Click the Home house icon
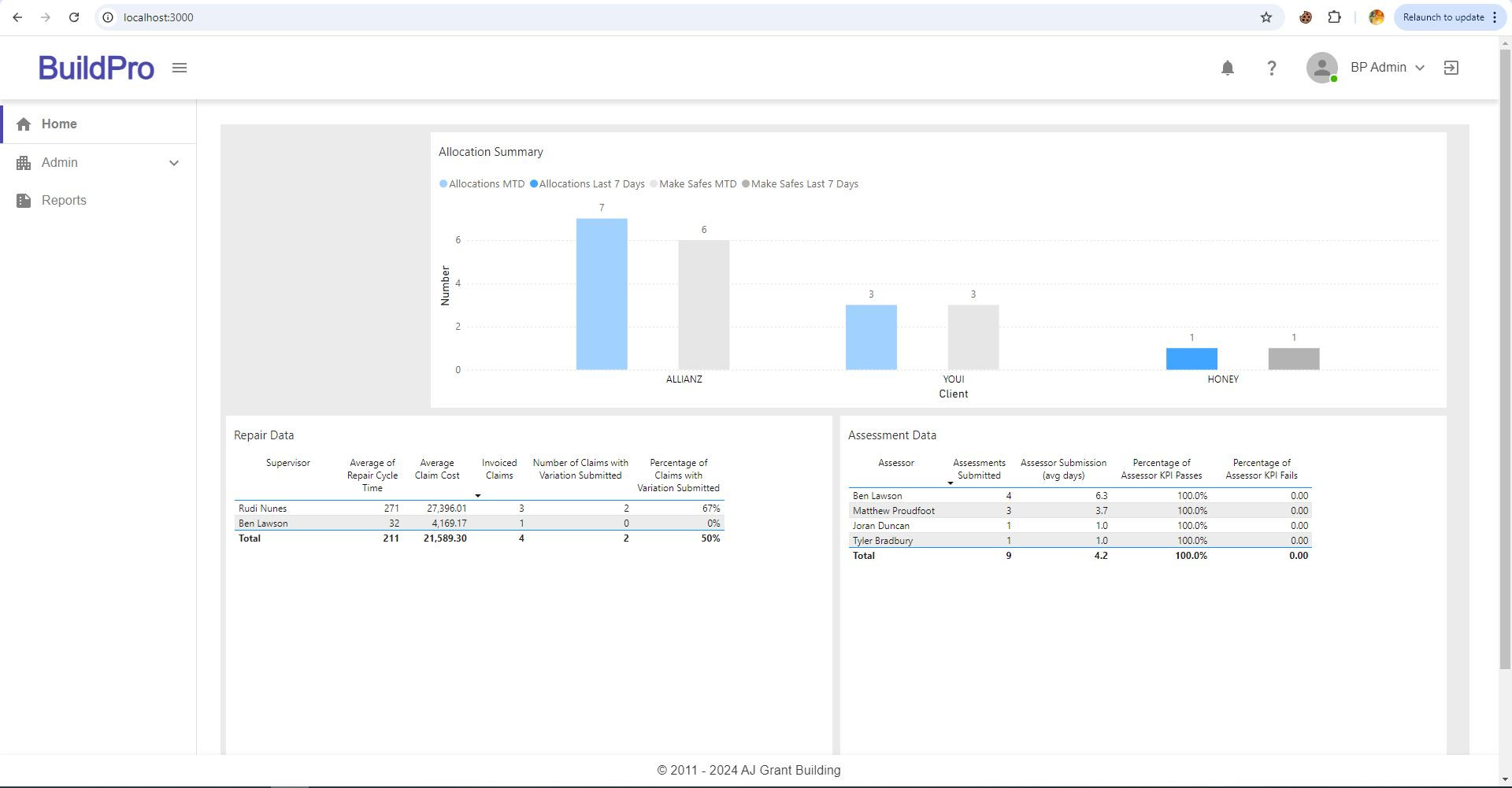This screenshot has width=1512, height=788. [24, 124]
